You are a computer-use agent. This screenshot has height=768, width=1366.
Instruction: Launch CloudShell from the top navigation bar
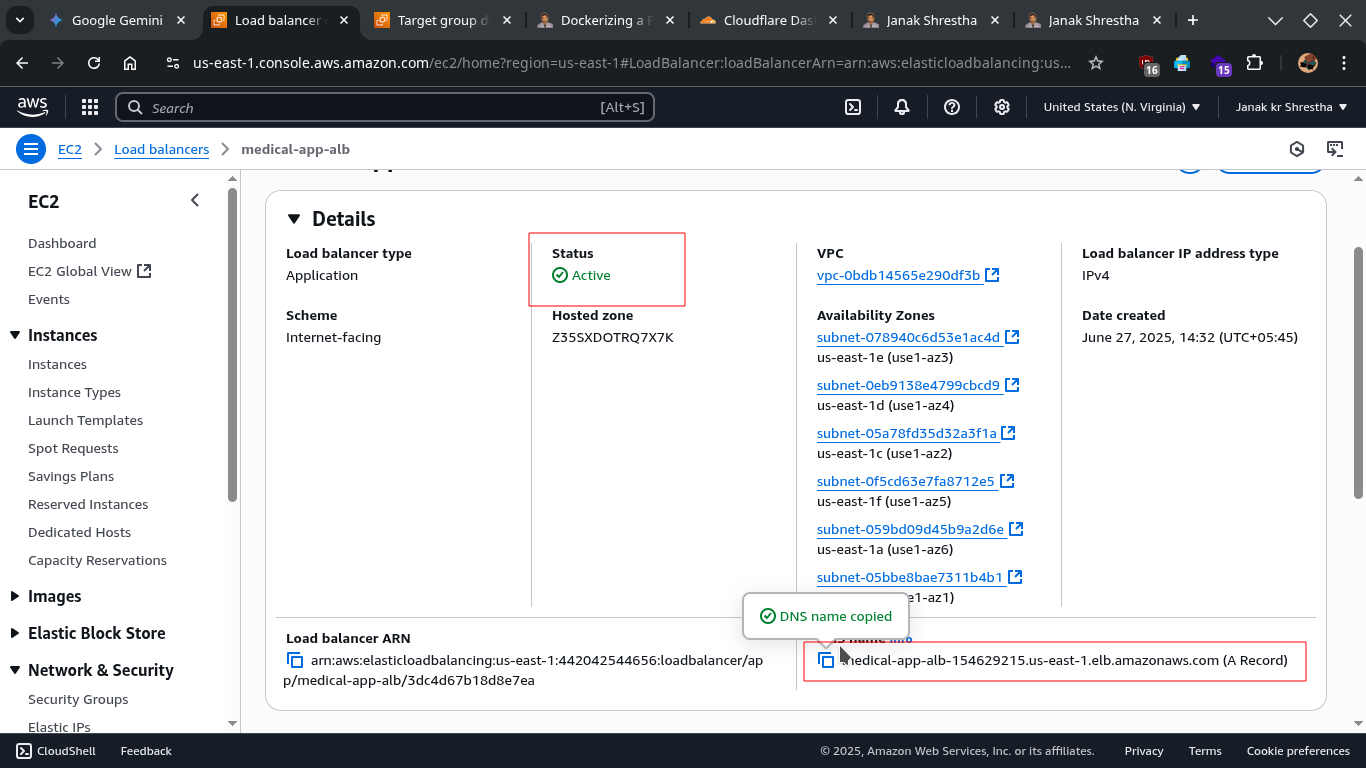853,107
